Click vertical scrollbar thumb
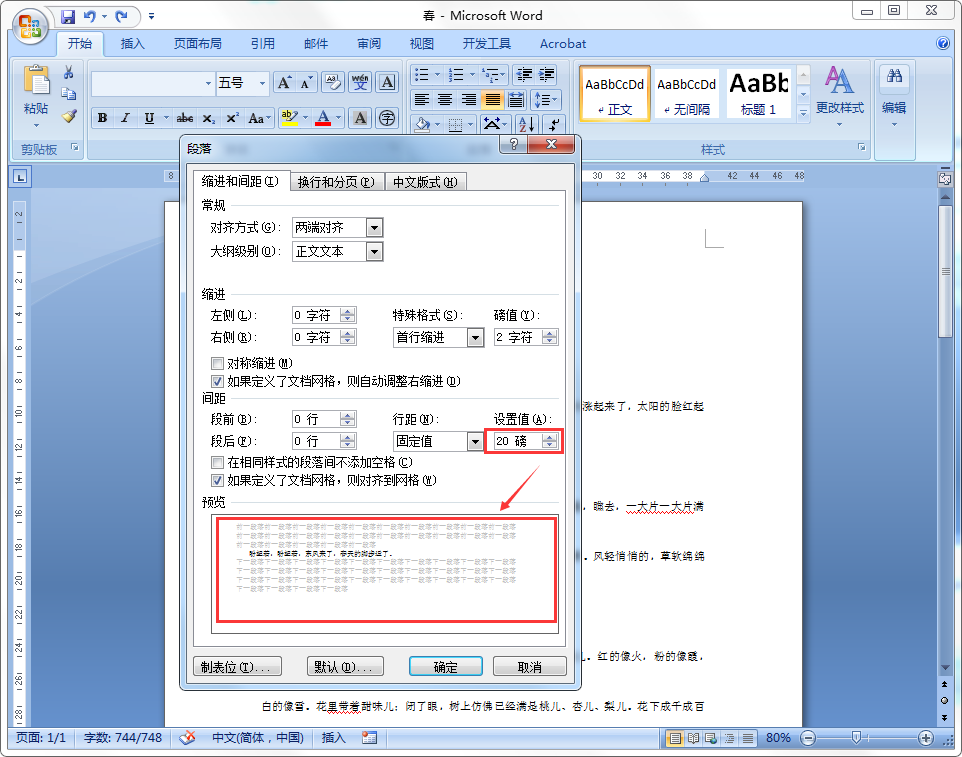This screenshot has height=757, width=962. click(x=945, y=271)
